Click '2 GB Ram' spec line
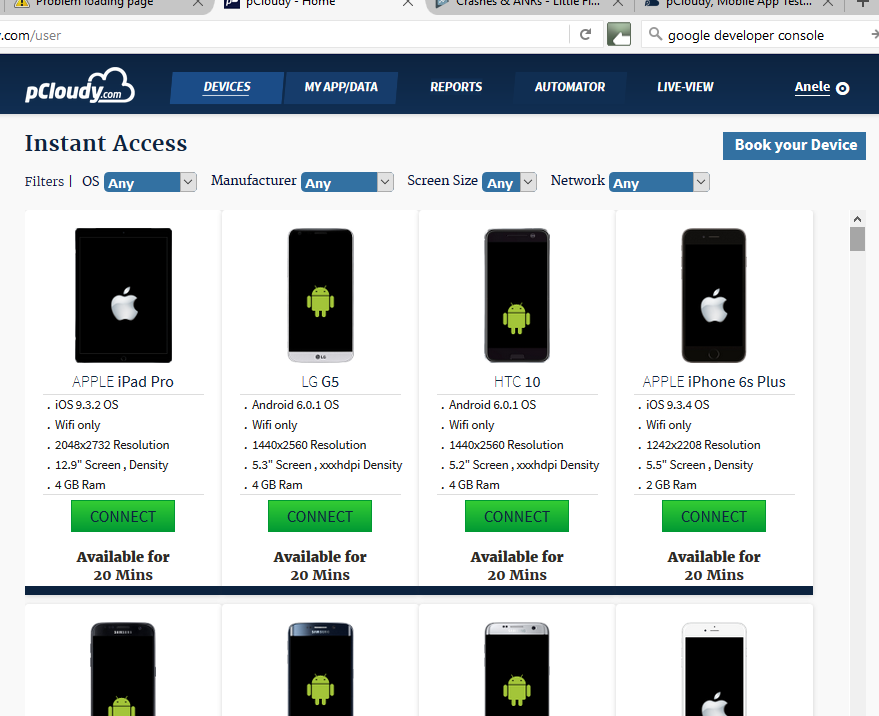The width and height of the screenshot is (879, 716). 671,485
